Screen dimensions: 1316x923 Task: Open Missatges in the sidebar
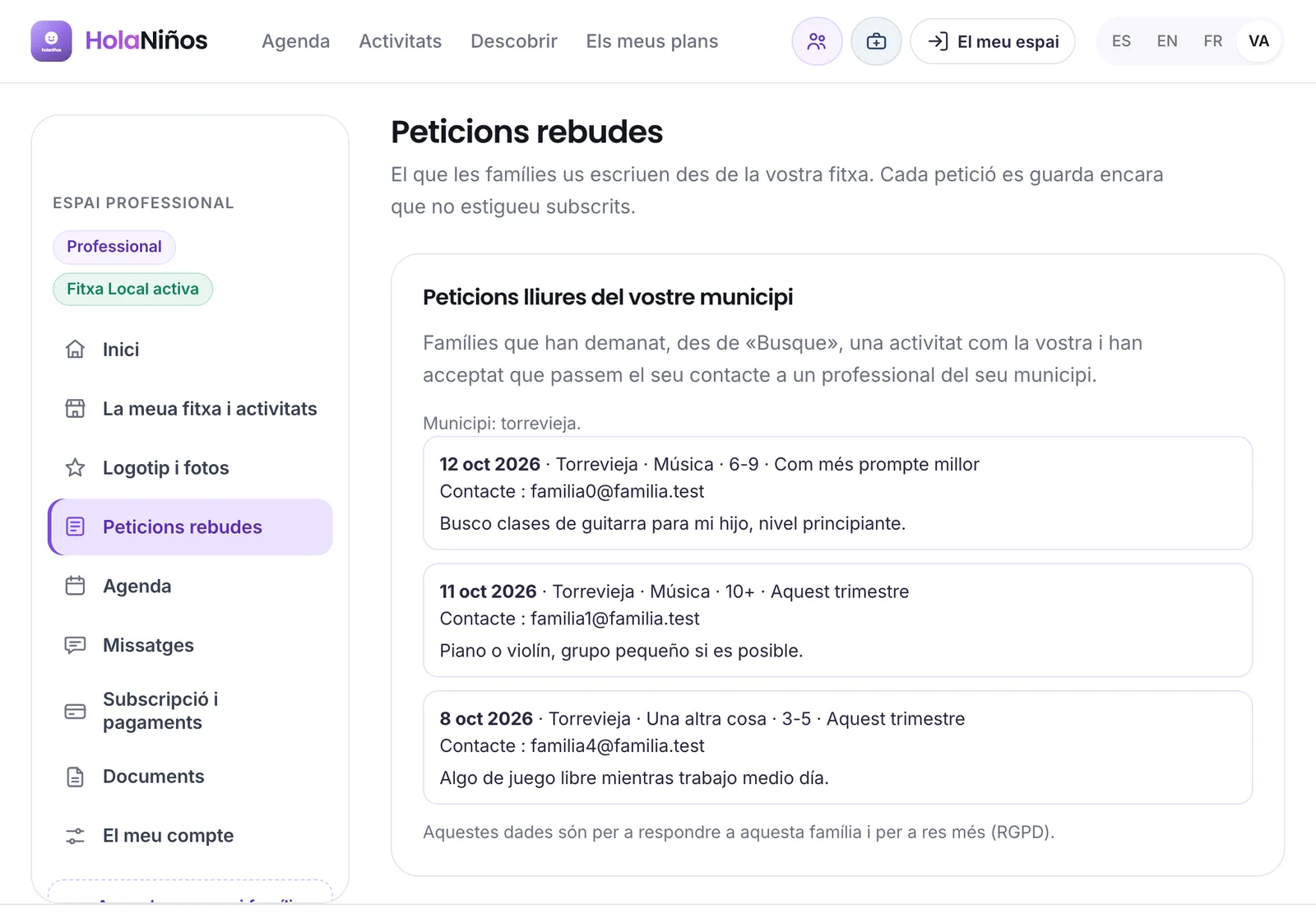tap(191, 646)
